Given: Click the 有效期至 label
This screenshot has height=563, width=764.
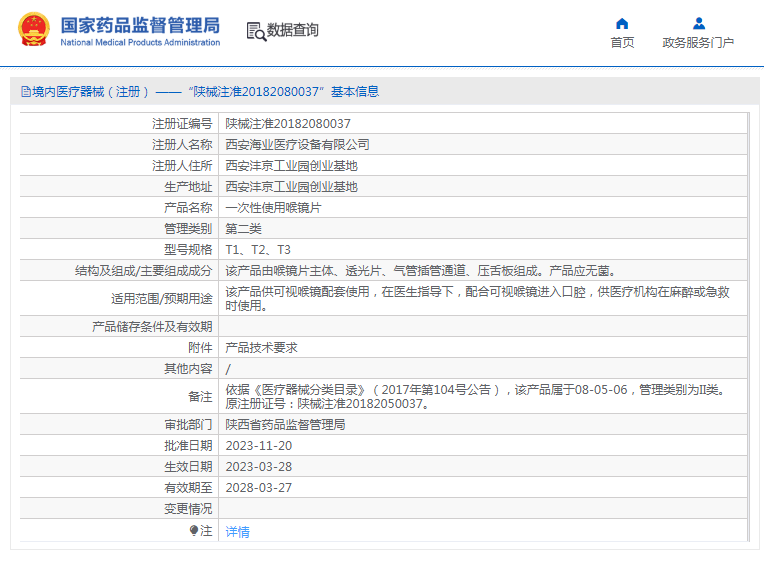Looking at the screenshot, I should coord(188,487).
